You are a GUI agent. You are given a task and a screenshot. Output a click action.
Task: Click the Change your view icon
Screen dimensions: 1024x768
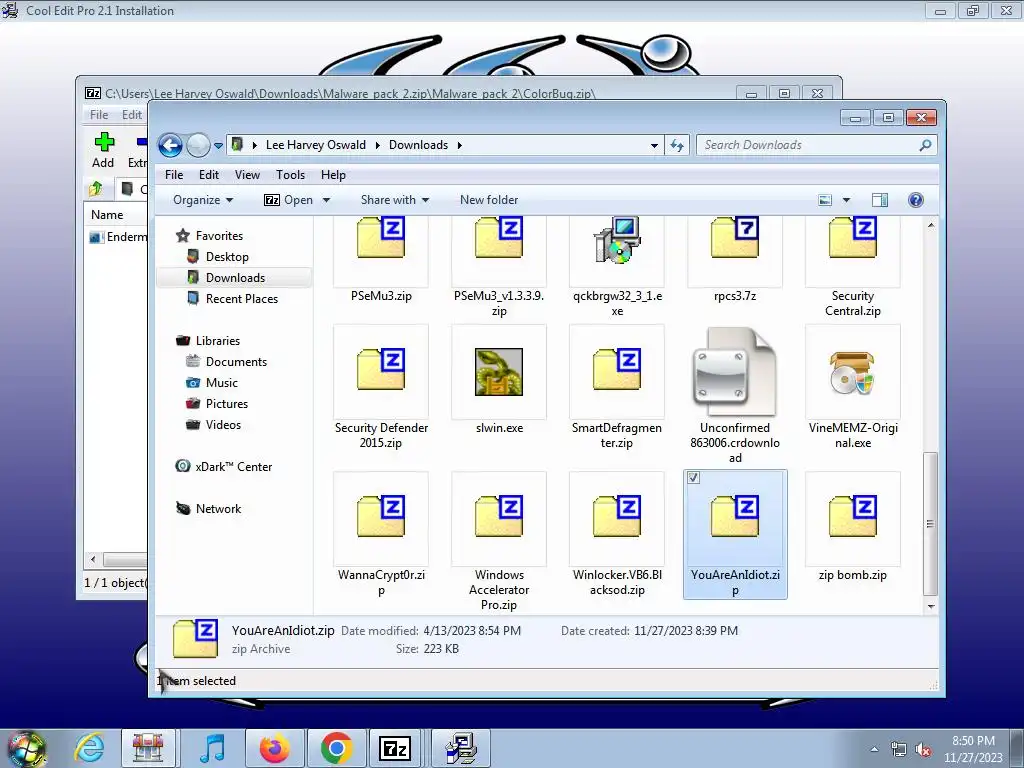coord(825,200)
